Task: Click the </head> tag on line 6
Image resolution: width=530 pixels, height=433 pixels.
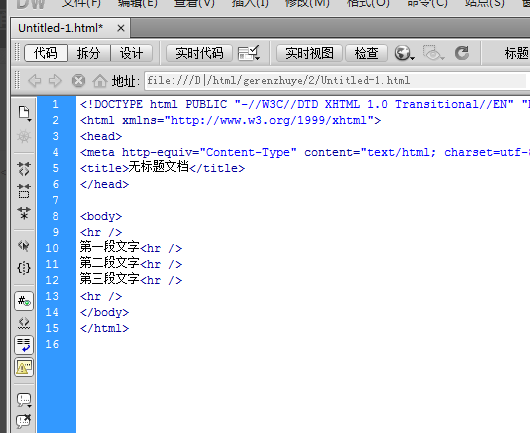Action: 104,185
